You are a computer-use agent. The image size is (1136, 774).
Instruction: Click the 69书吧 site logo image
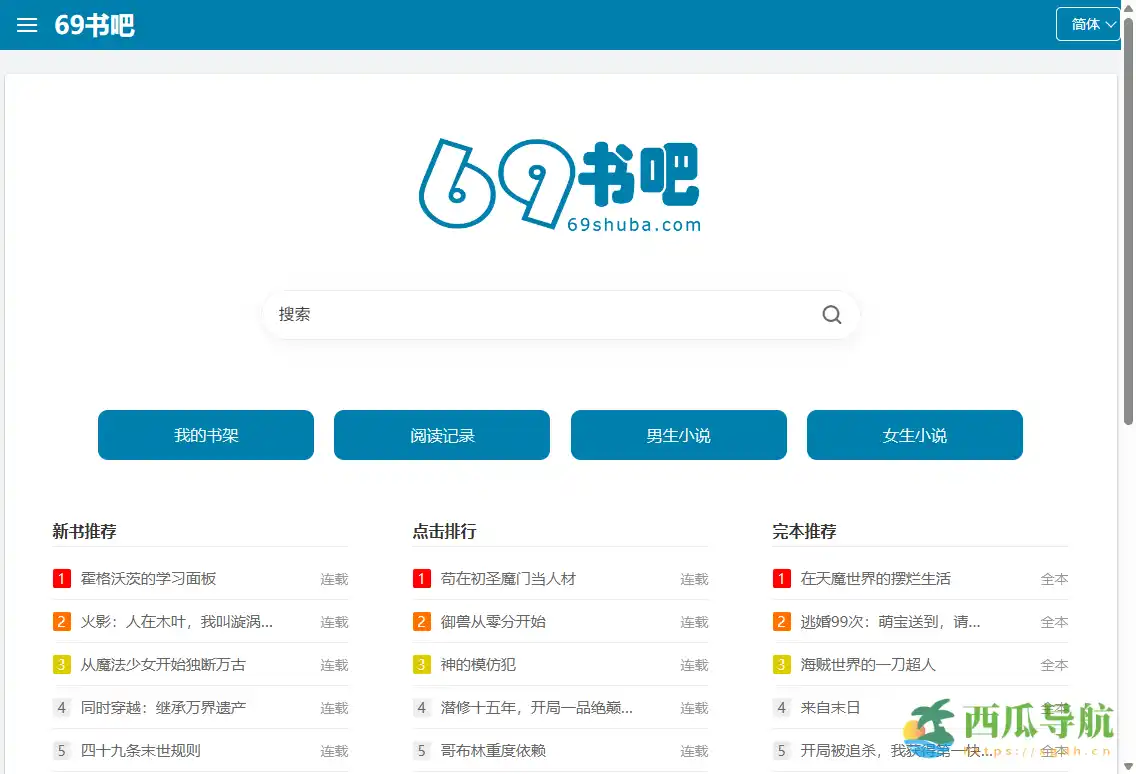[x=560, y=184]
